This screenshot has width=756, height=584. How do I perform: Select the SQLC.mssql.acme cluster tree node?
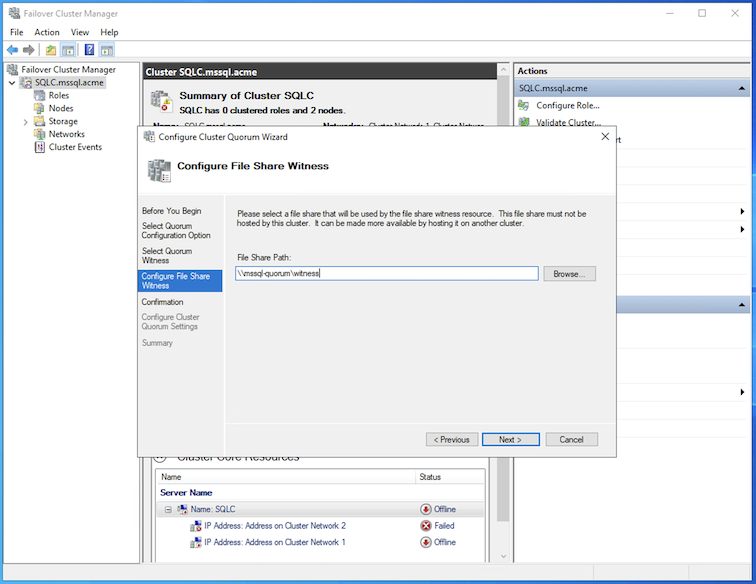click(x=69, y=82)
